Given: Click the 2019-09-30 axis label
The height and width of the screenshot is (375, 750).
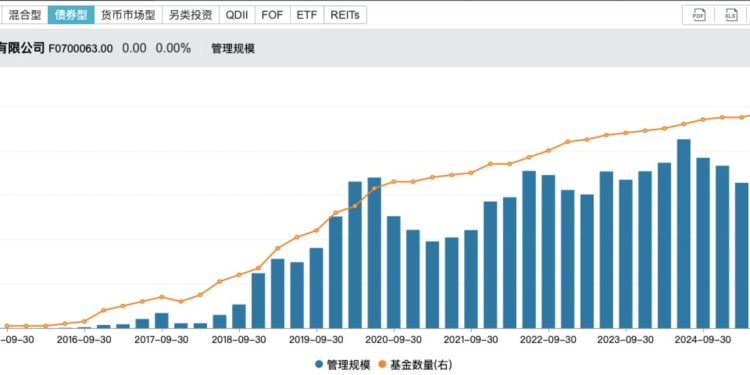Looking at the screenshot, I should (317, 340).
